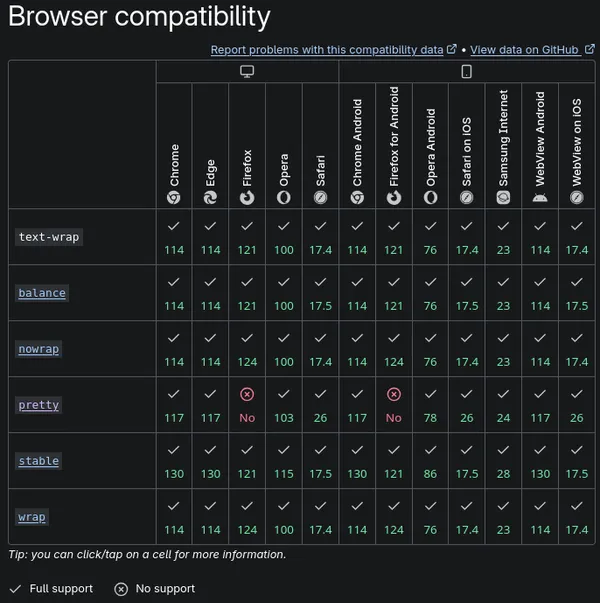The width and height of the screenshot is (600, 603).
Task: Click the Firefox for Android logo icon
Action: [394, 198]
